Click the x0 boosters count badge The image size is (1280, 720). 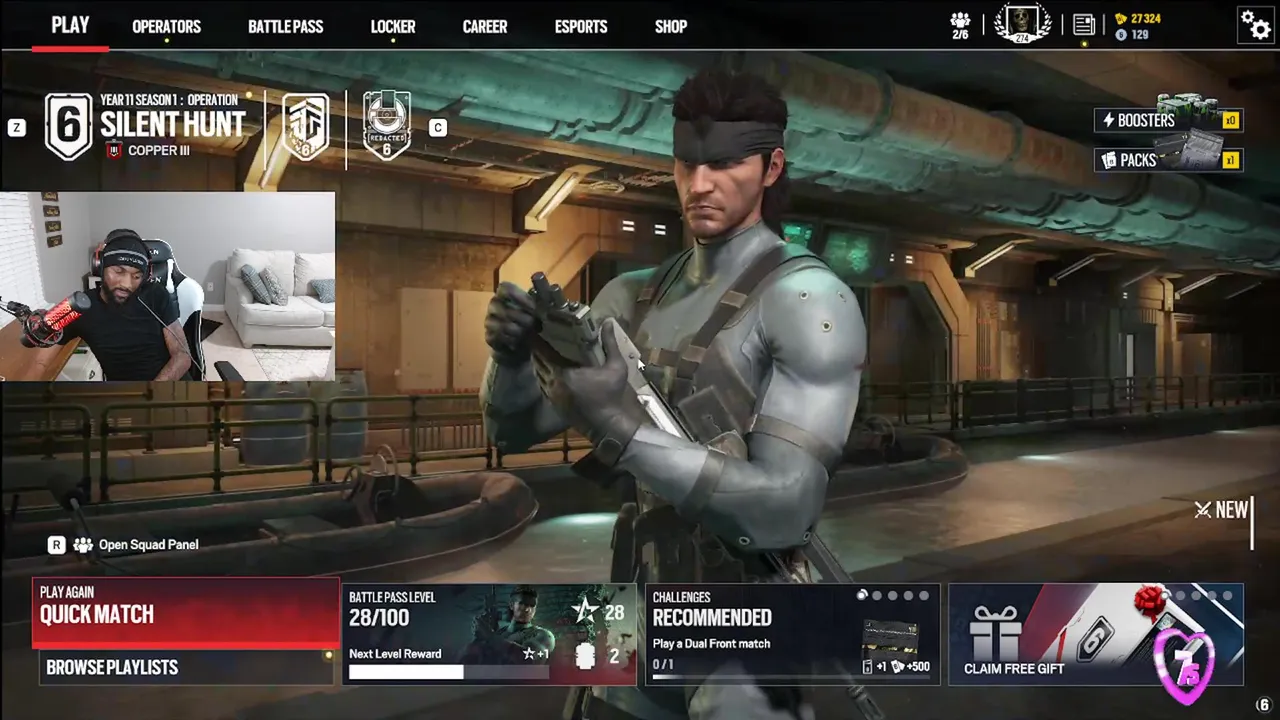(x=1230, y=121)
